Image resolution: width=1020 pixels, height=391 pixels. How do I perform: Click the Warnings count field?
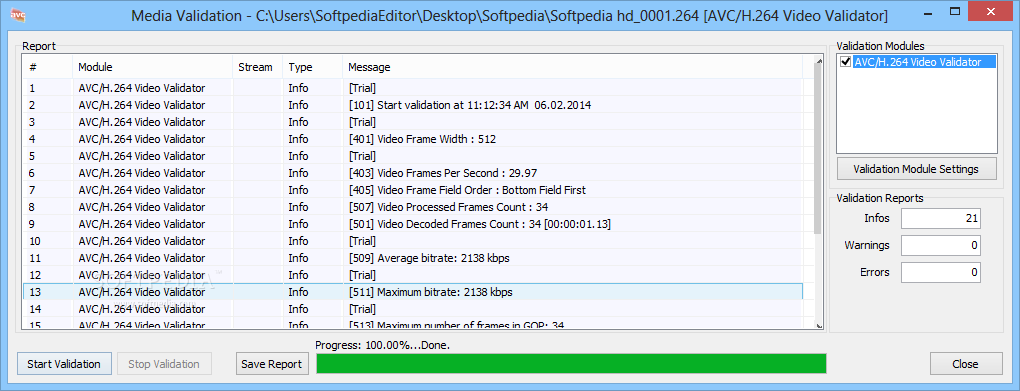941,245
